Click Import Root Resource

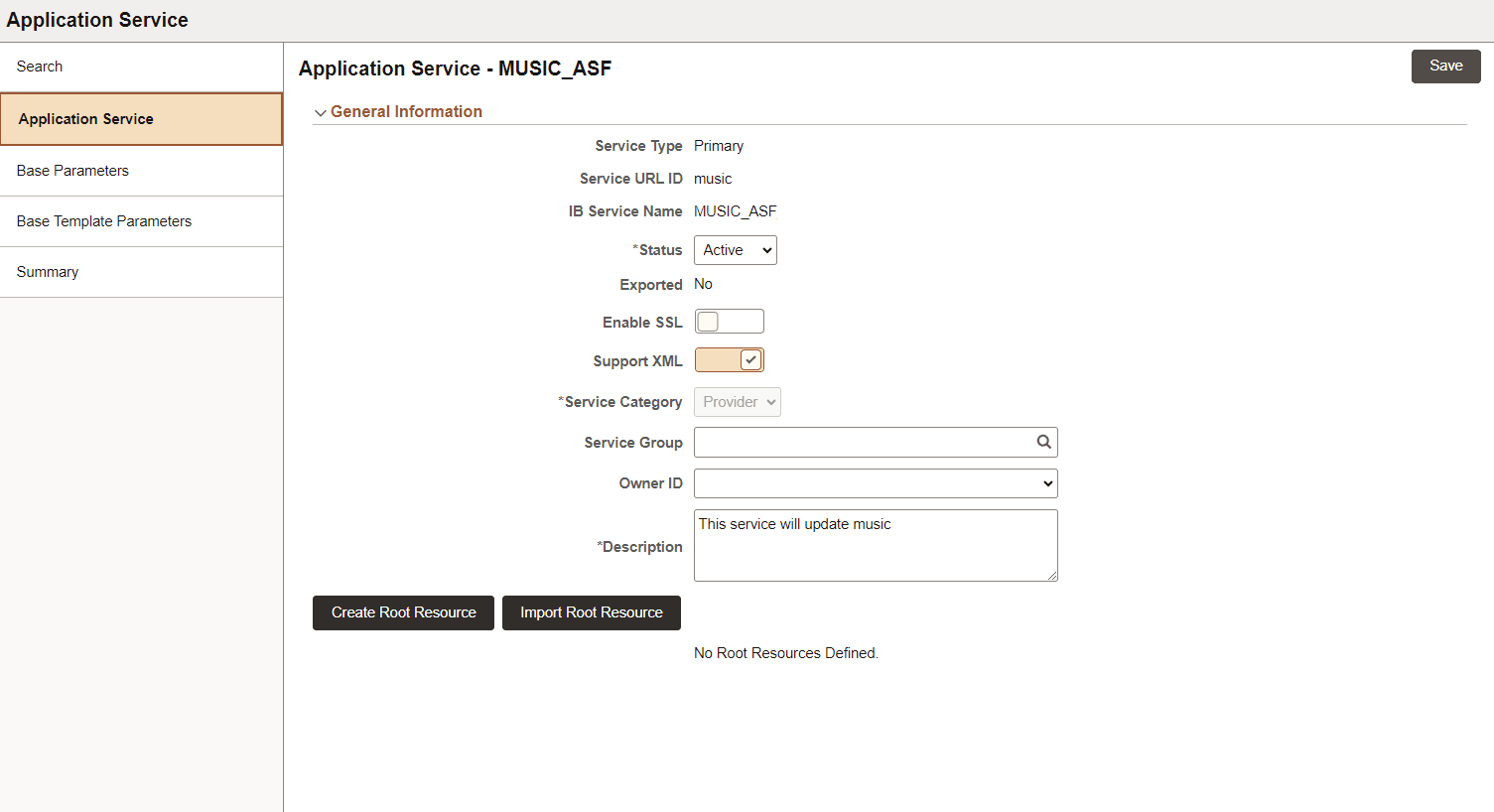tap(591, 612)
